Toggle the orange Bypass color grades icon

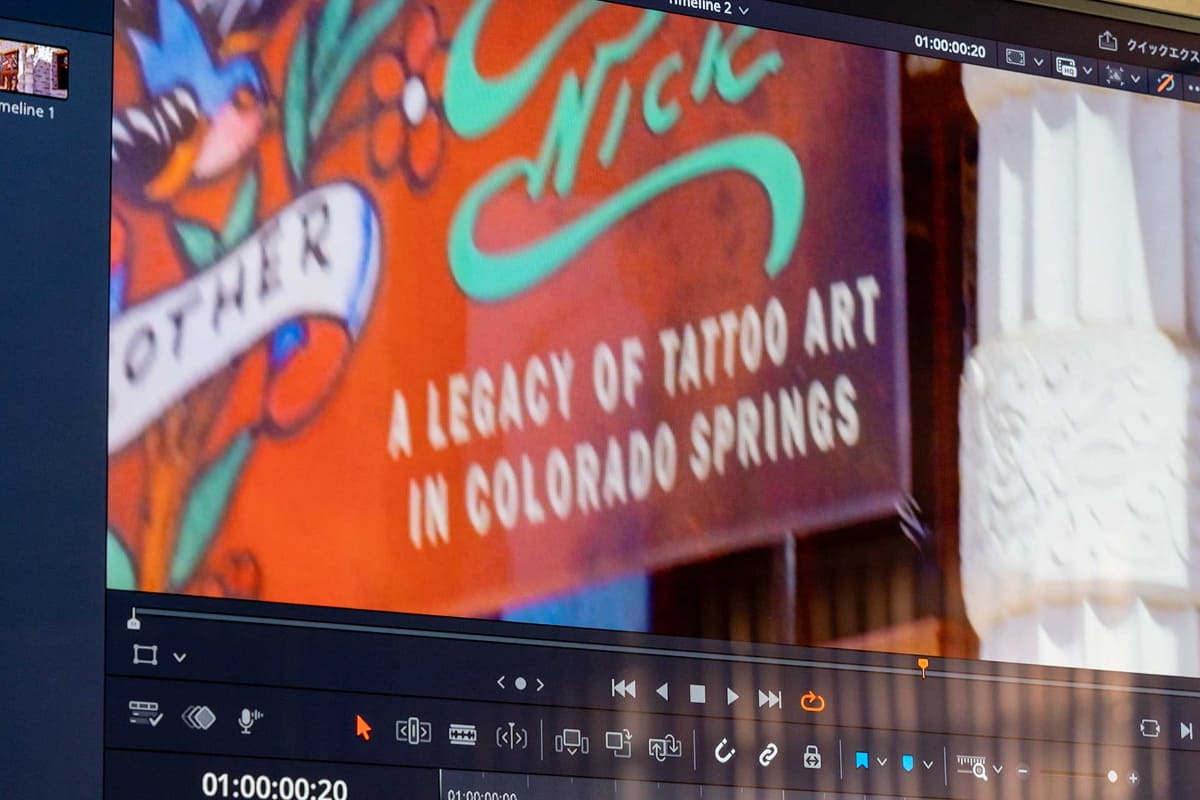[1165, 82]
